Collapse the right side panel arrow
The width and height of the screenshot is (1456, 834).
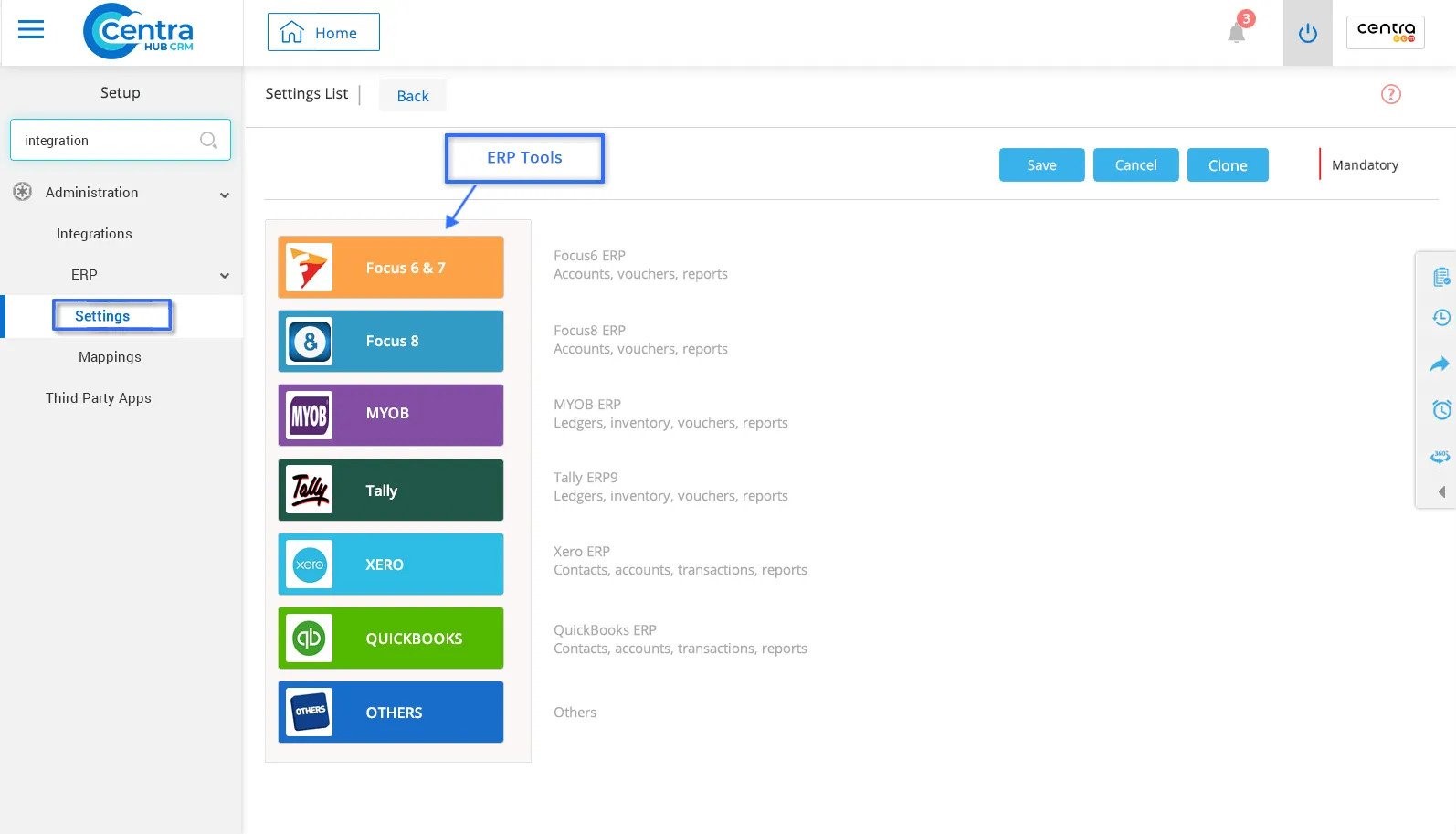coord(1441,491)
